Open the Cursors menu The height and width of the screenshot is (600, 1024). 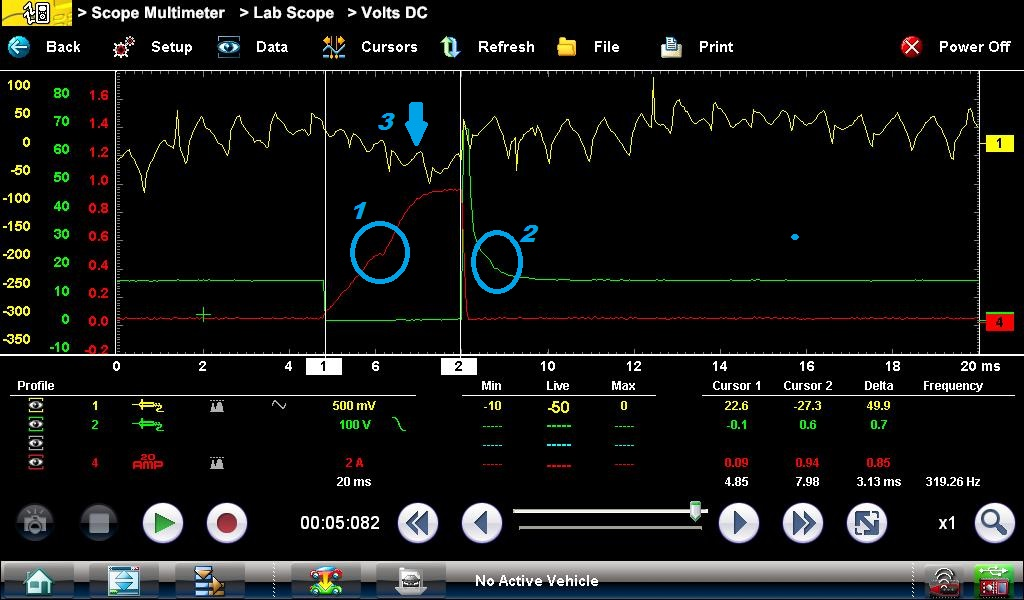[x=369, y=47]
